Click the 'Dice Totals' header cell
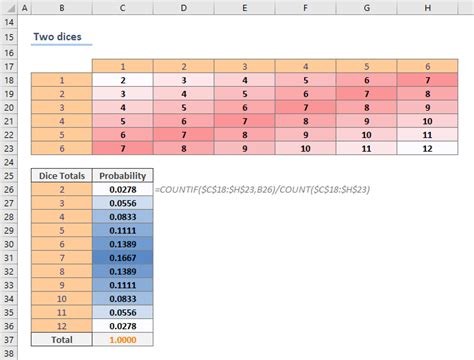This screenshot has width=474, height=360. pos(62,176)
